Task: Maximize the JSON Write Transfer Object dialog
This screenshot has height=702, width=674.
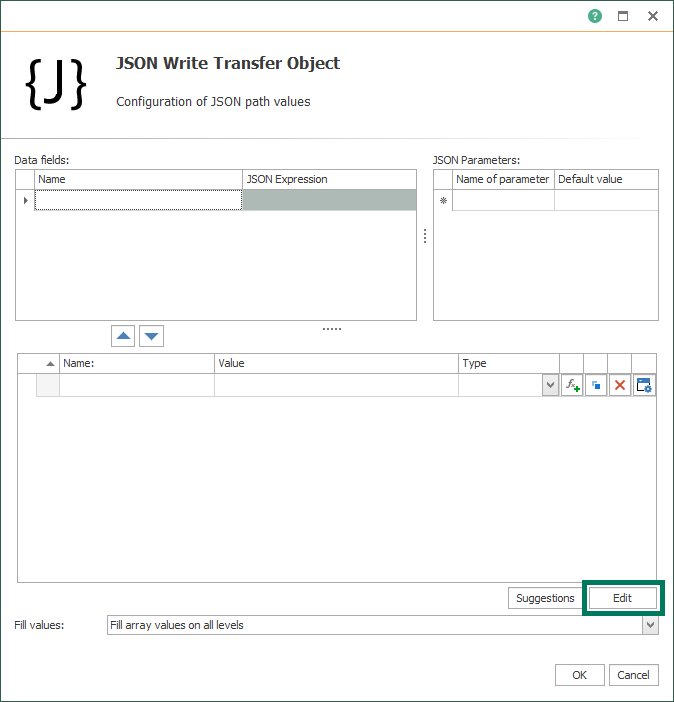Action: click(x=623, y=17)
